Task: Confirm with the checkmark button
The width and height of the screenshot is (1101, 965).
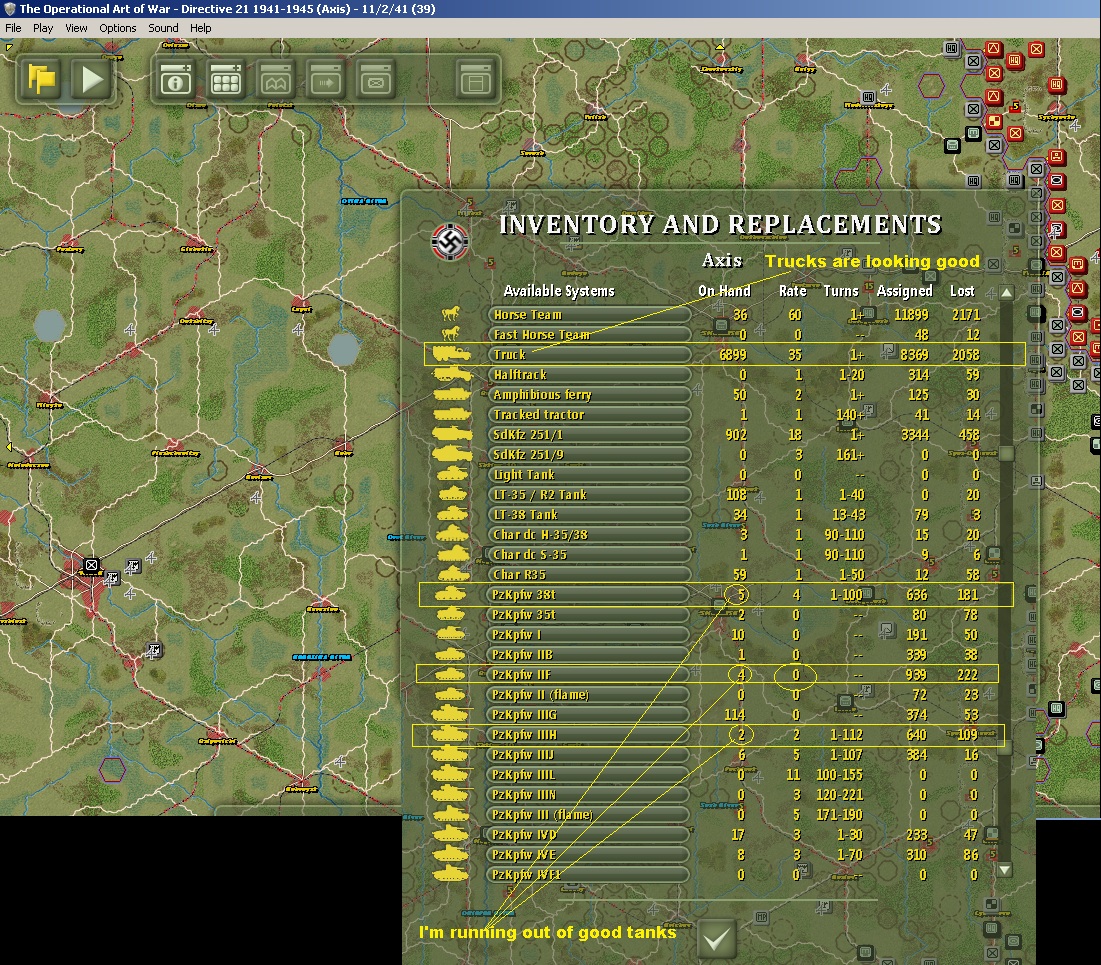Action: [717, 939]
